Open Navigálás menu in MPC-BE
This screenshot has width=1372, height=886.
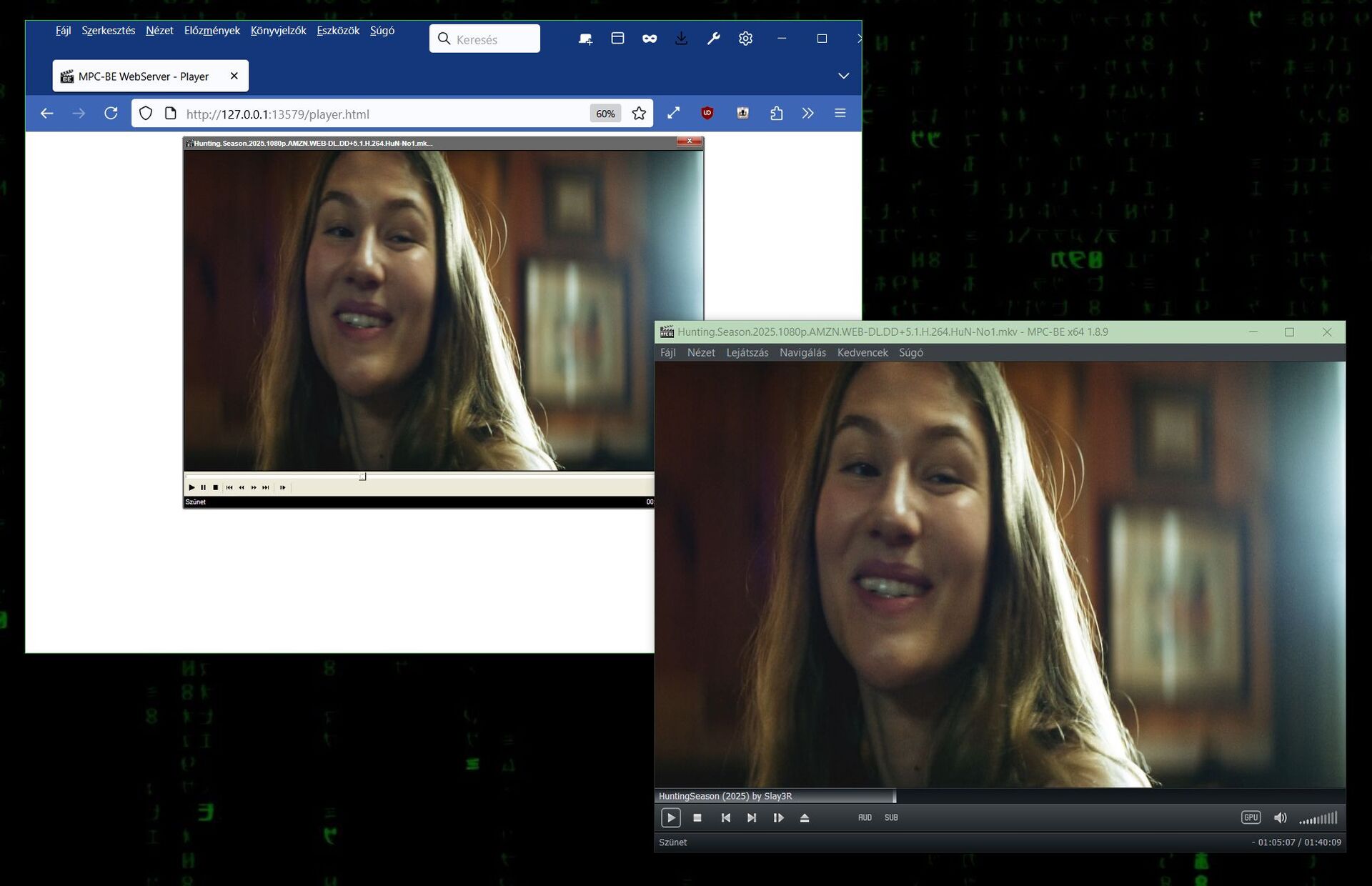(x=802, y=352)
